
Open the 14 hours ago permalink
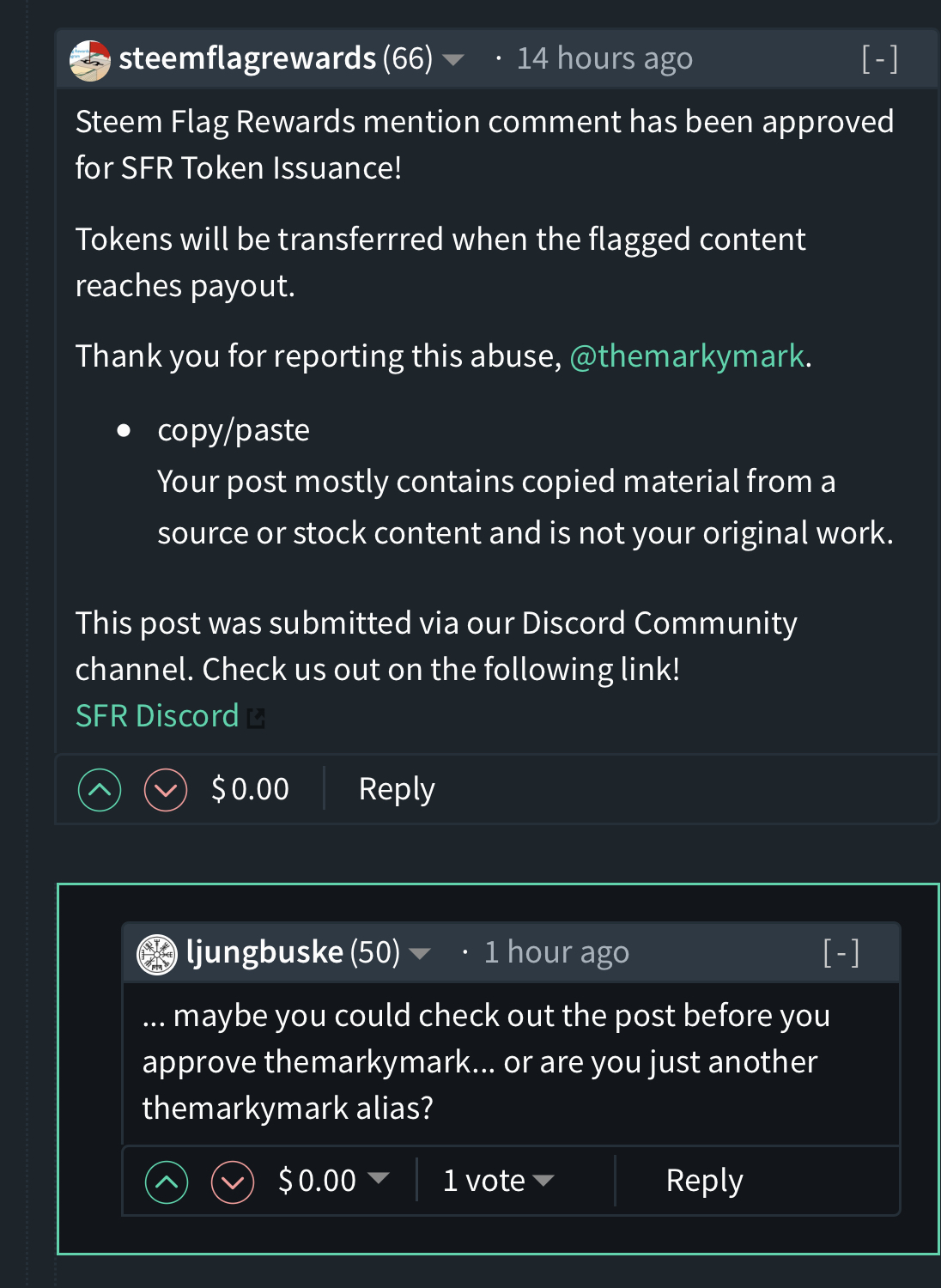click(x=604, y=58)
